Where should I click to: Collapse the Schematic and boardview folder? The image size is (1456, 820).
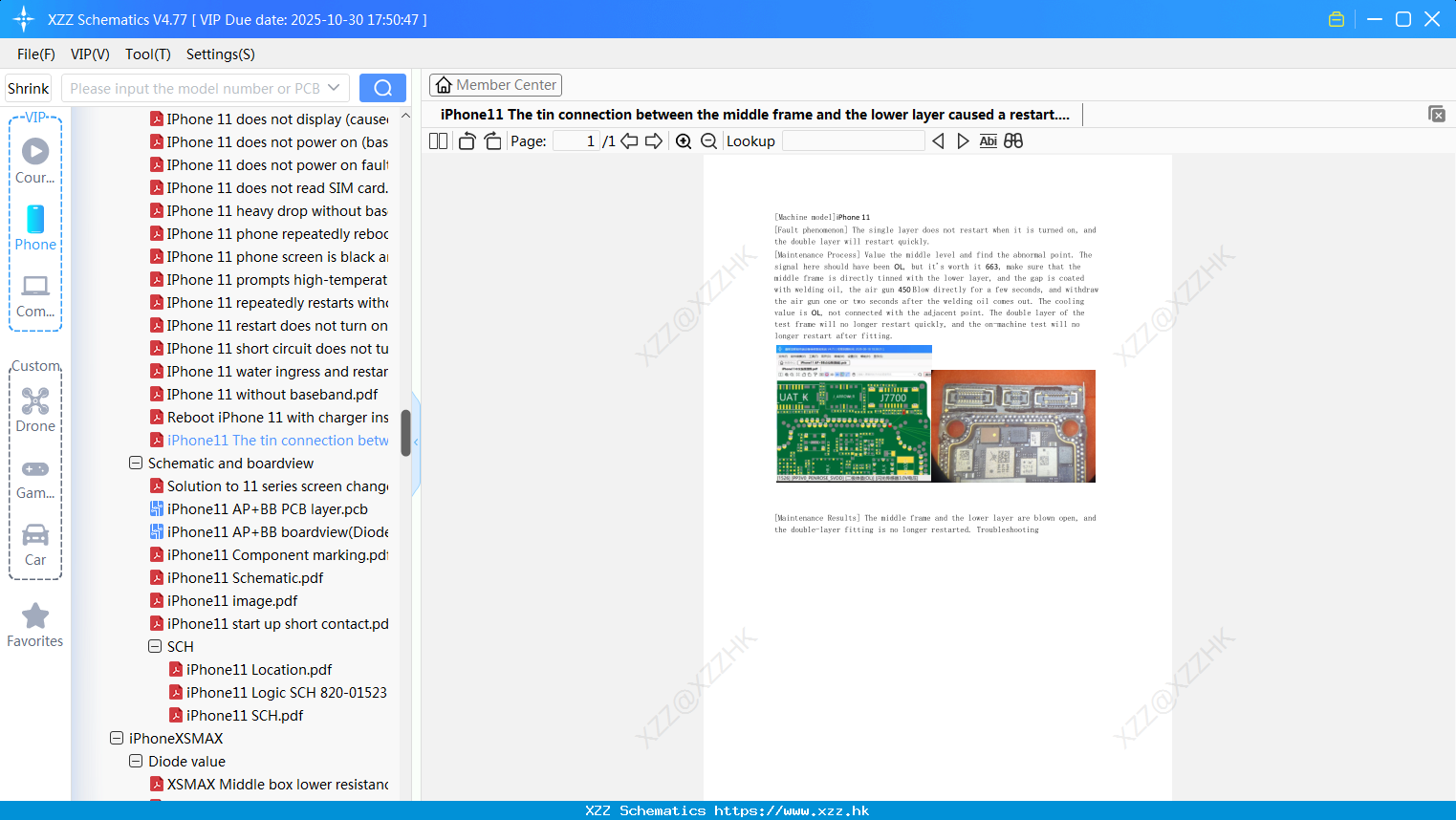point(136,463)
